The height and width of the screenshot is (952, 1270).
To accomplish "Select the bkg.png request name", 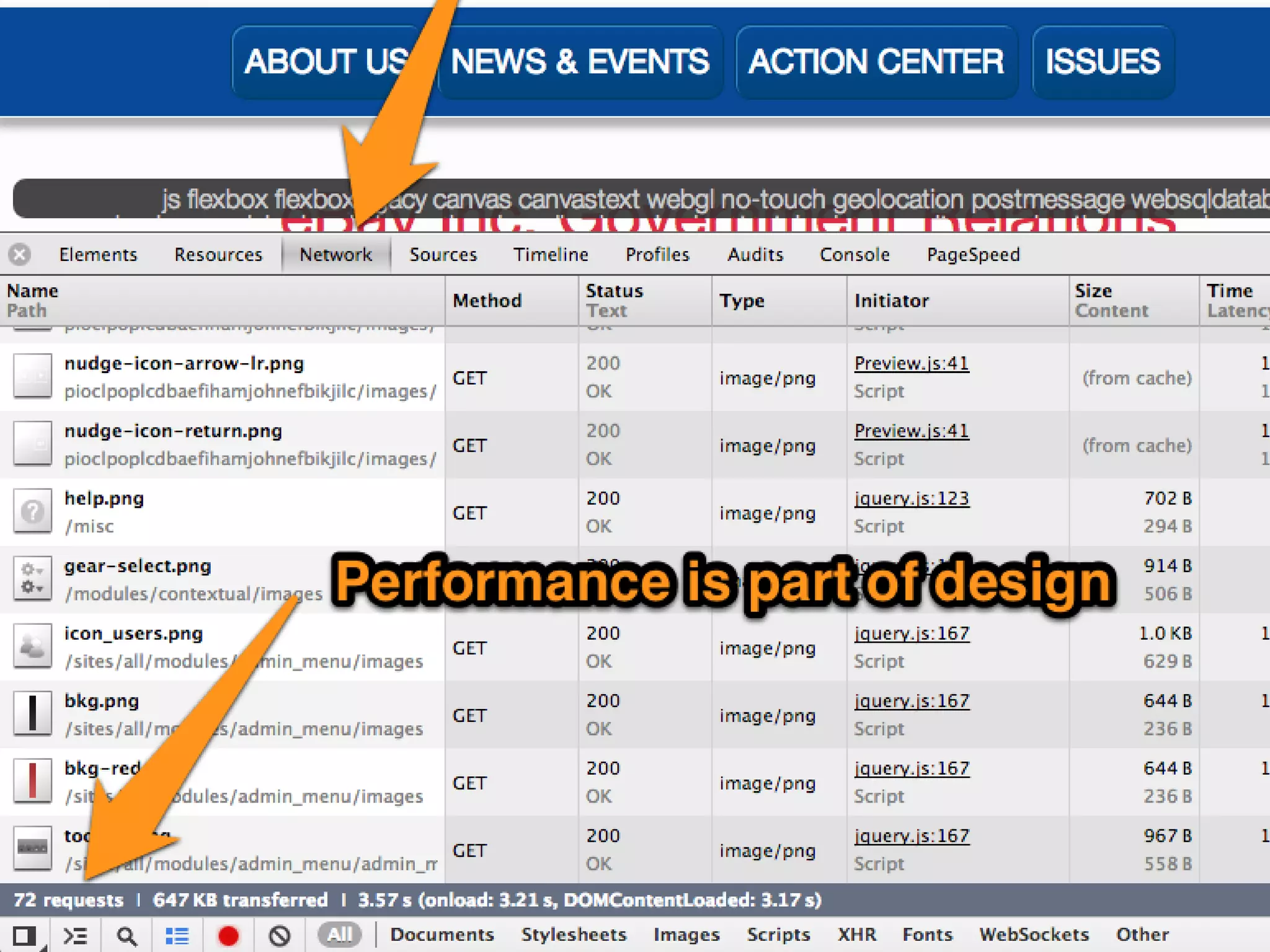I will click(101, 702).
